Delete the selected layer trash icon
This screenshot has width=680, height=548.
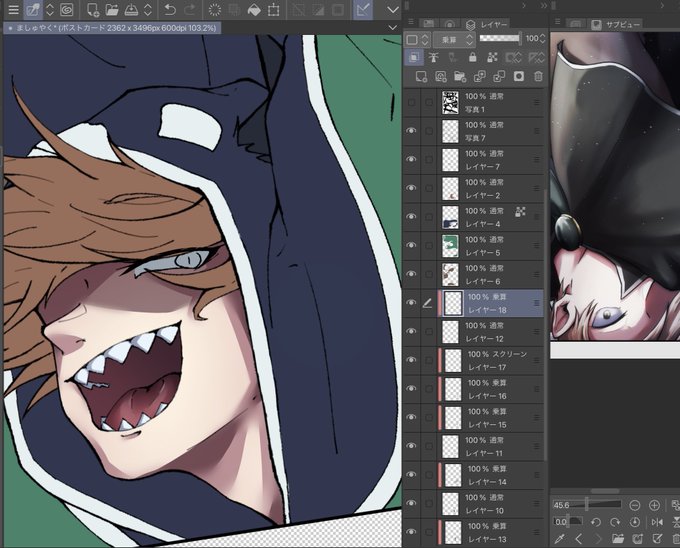[x=538, y=77]
